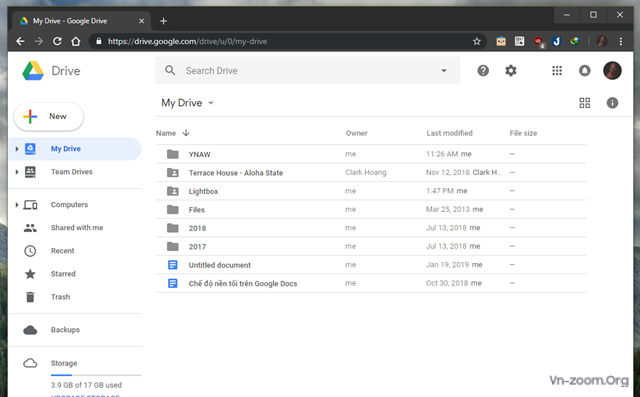Open the Google apps grid

point(557,71)
